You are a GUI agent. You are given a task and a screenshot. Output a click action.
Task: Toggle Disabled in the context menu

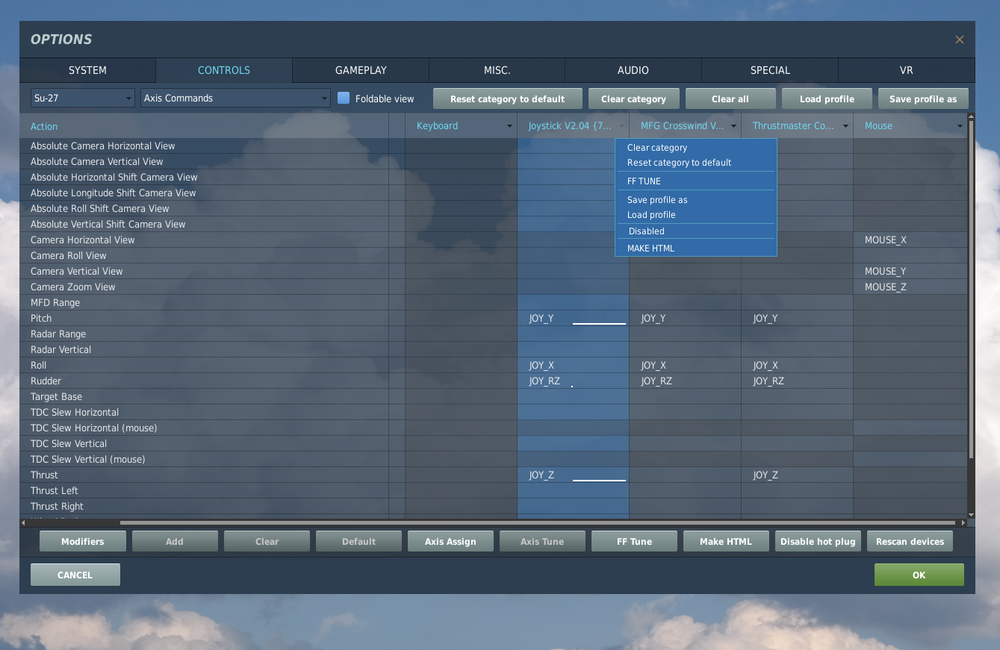tap(696, 231)
